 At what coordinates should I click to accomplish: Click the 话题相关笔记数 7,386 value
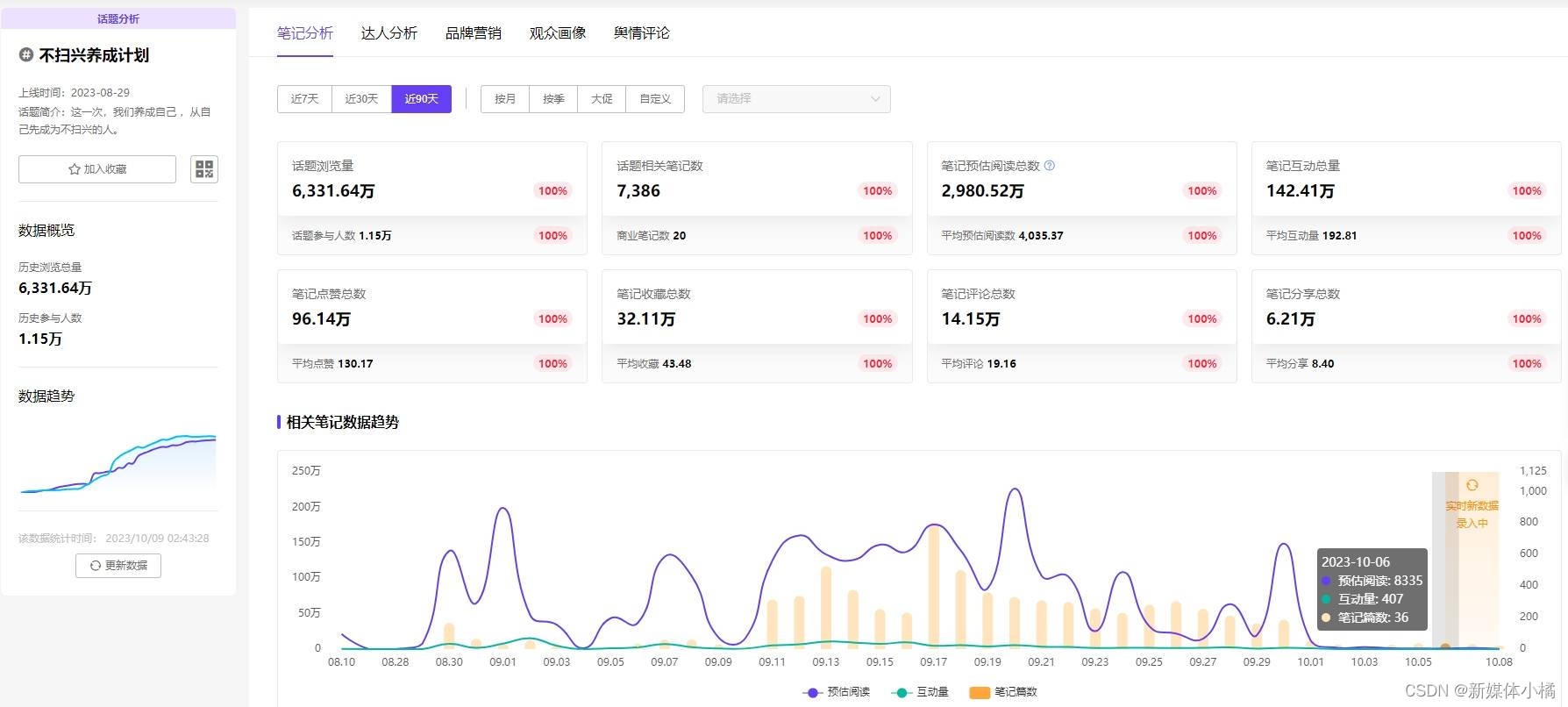pyautogui.click(x=638, y=191)
